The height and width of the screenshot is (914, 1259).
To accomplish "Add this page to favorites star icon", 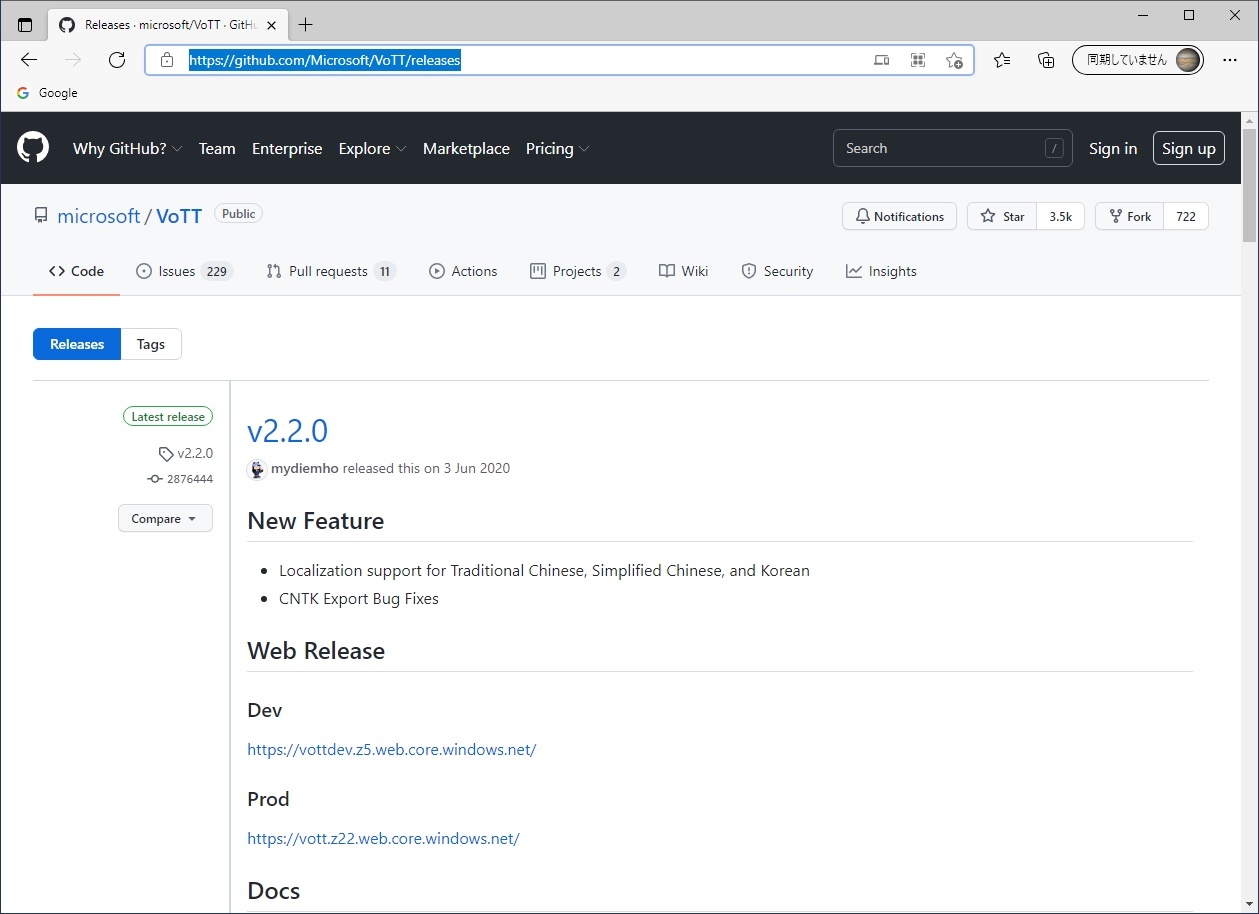I will pyautogui.click(x=954, y=60).
